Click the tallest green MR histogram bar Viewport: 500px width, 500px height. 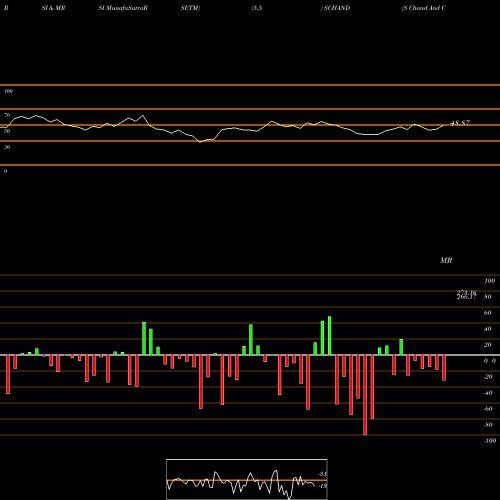click(330, 336)
